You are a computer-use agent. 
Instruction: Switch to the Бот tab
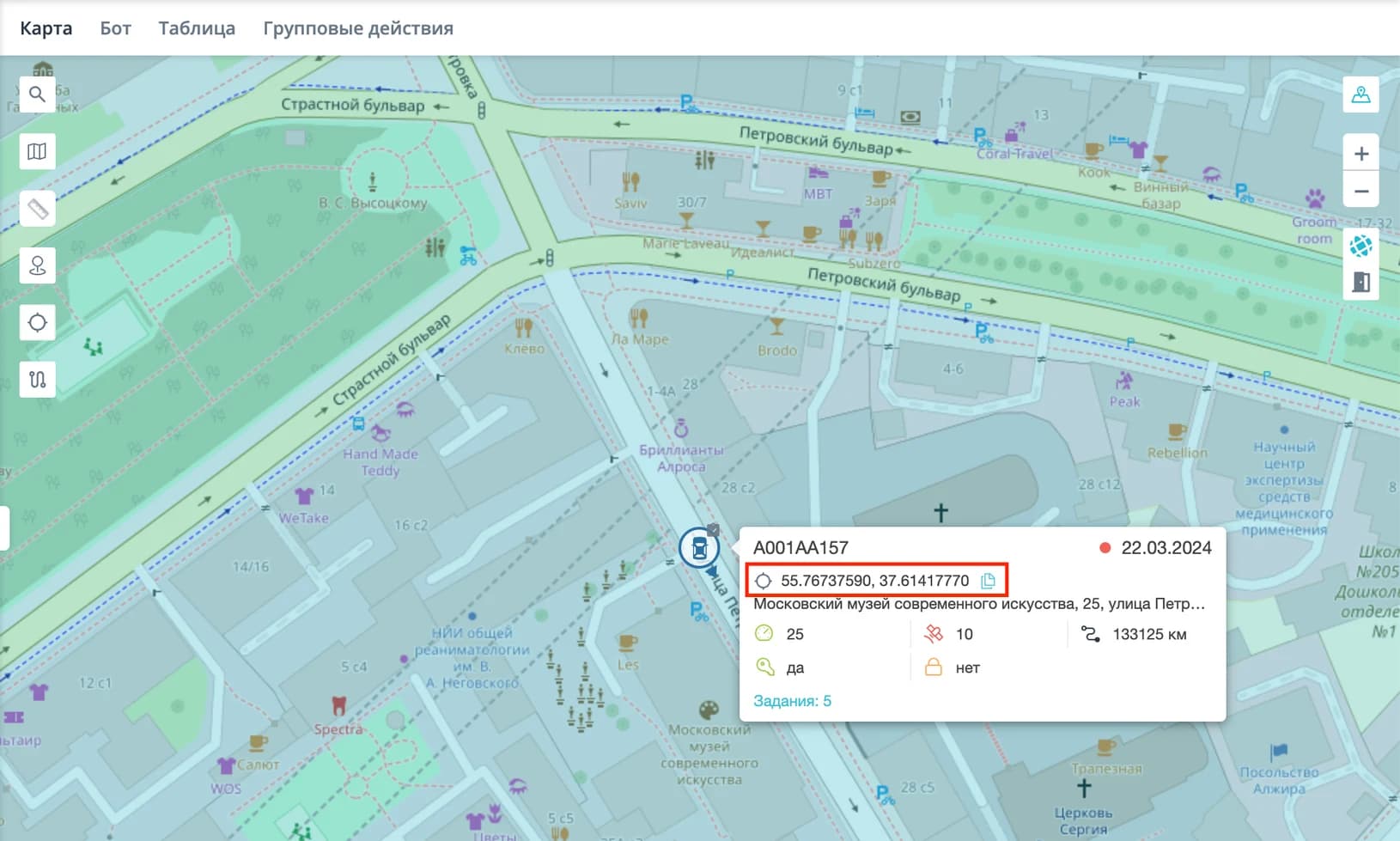(x=115, y=28)
